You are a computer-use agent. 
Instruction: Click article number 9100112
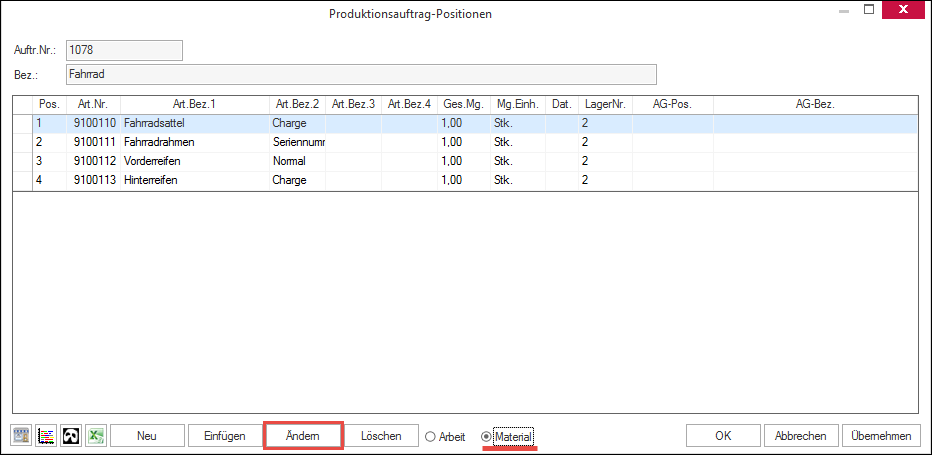tap(93, 162)
